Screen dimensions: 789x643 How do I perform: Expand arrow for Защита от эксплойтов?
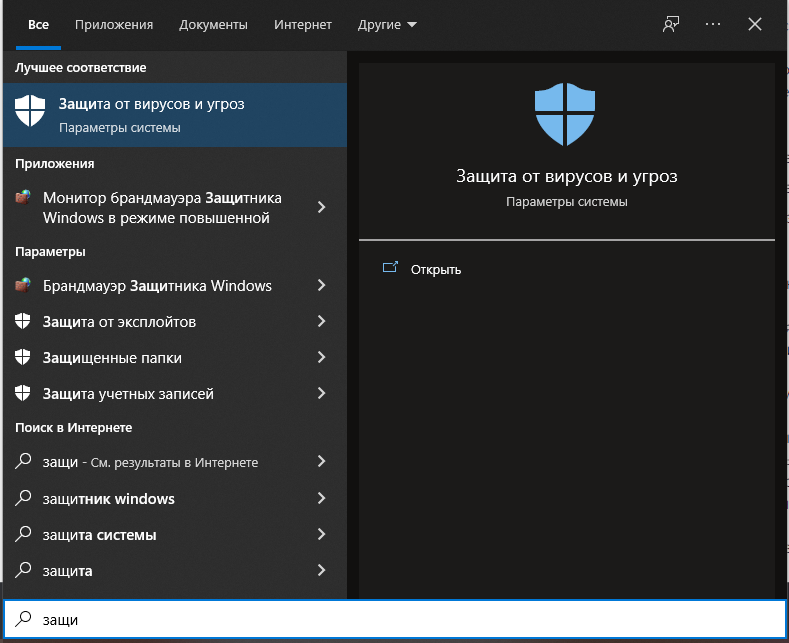(x=322, y=321)
